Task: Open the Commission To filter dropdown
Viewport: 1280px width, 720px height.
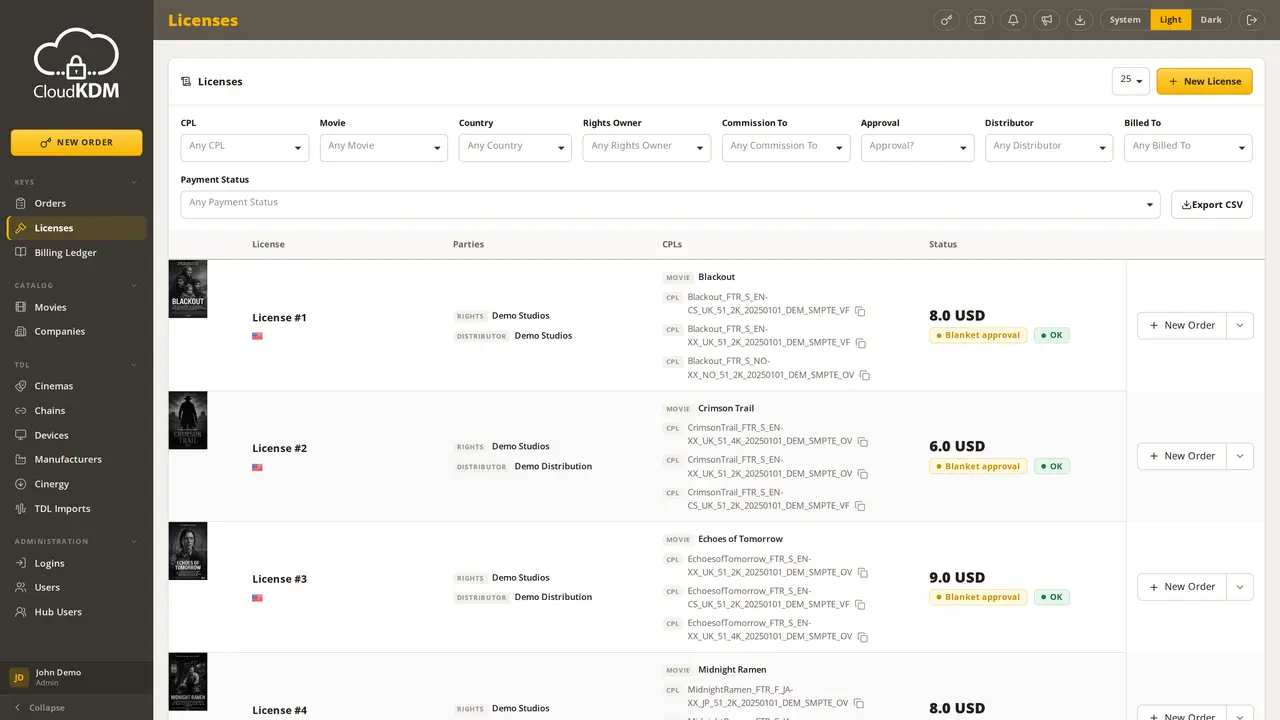Action: 786,147
